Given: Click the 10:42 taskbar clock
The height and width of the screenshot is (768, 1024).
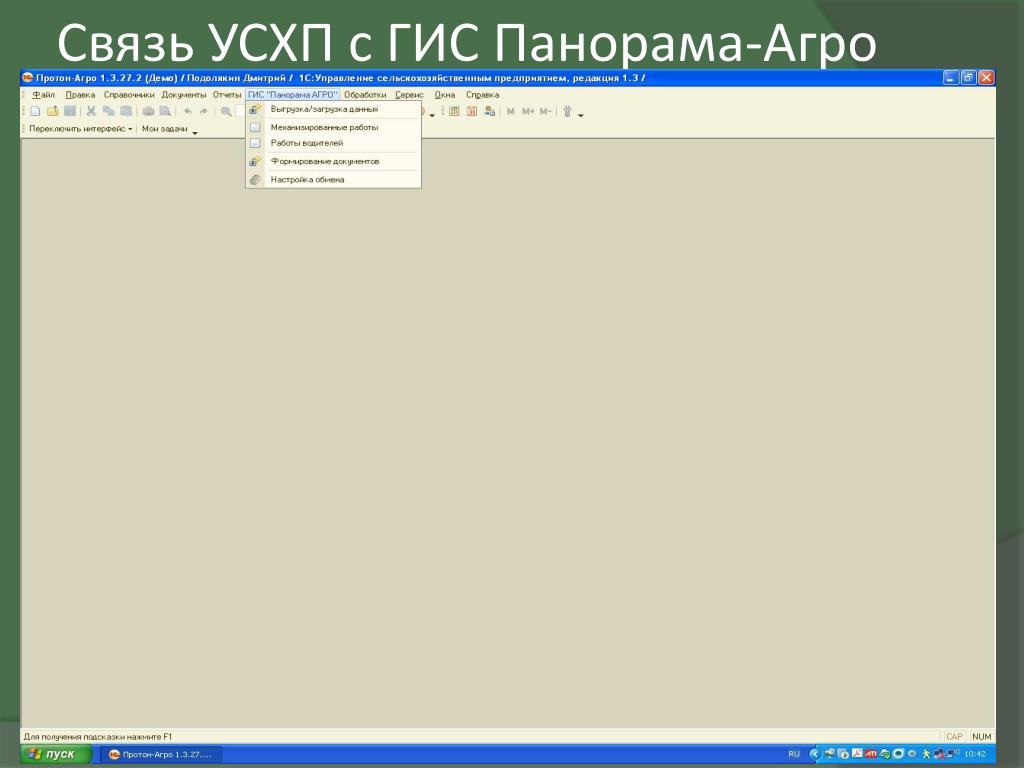Looking at the screenshot, I should point(975,754).
